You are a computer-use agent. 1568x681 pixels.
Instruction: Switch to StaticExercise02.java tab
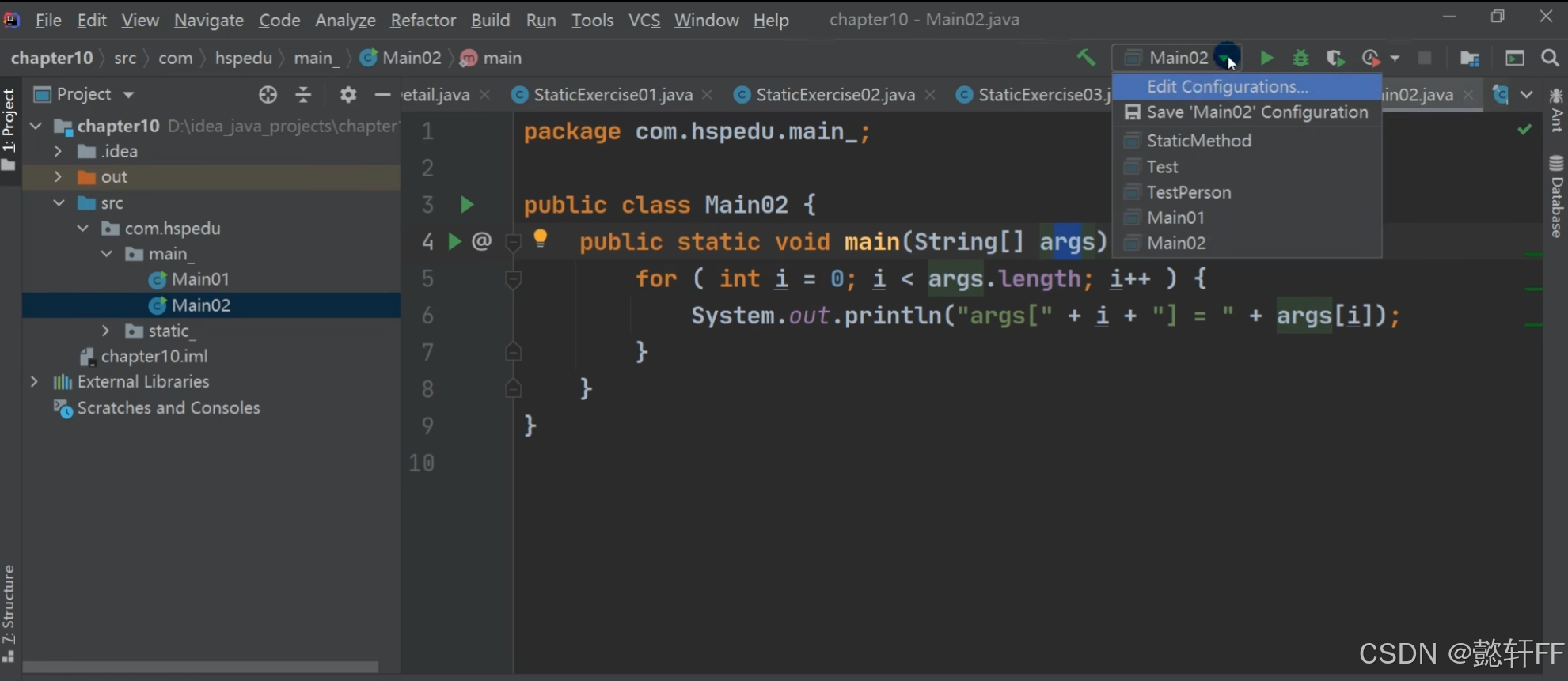(x=835, y=95)
